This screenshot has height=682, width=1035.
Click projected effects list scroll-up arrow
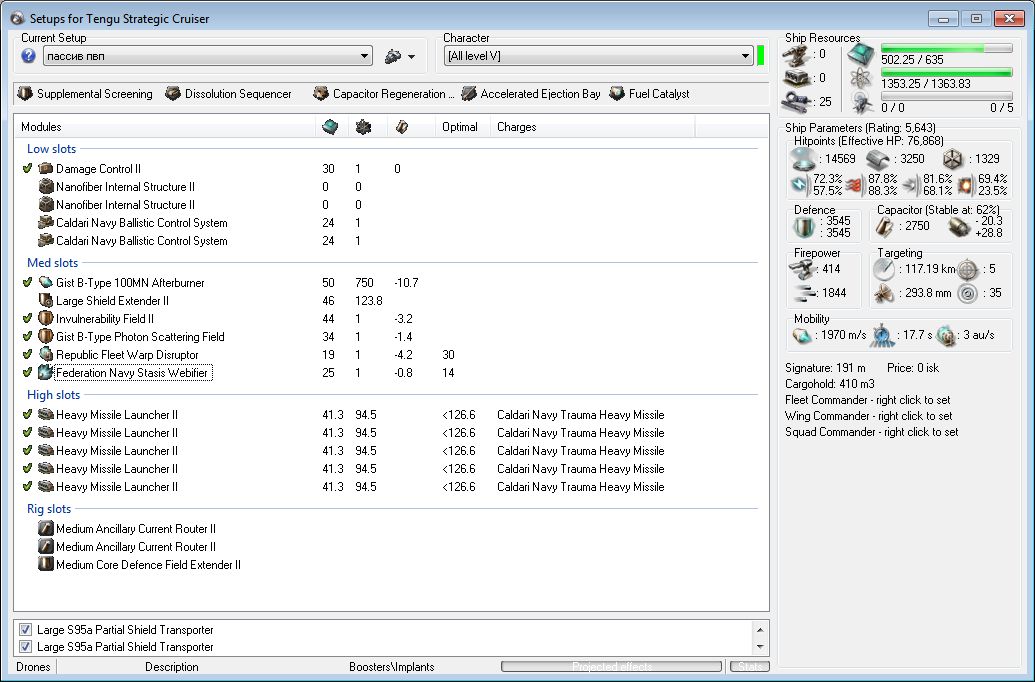760,630
